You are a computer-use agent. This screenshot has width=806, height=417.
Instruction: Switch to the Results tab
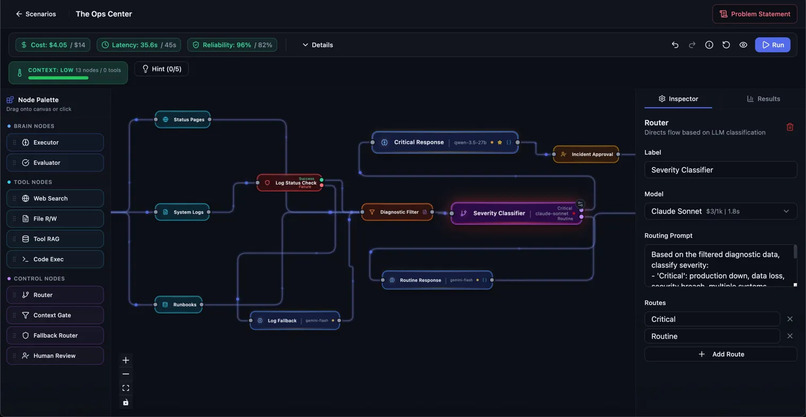[763, 99]
